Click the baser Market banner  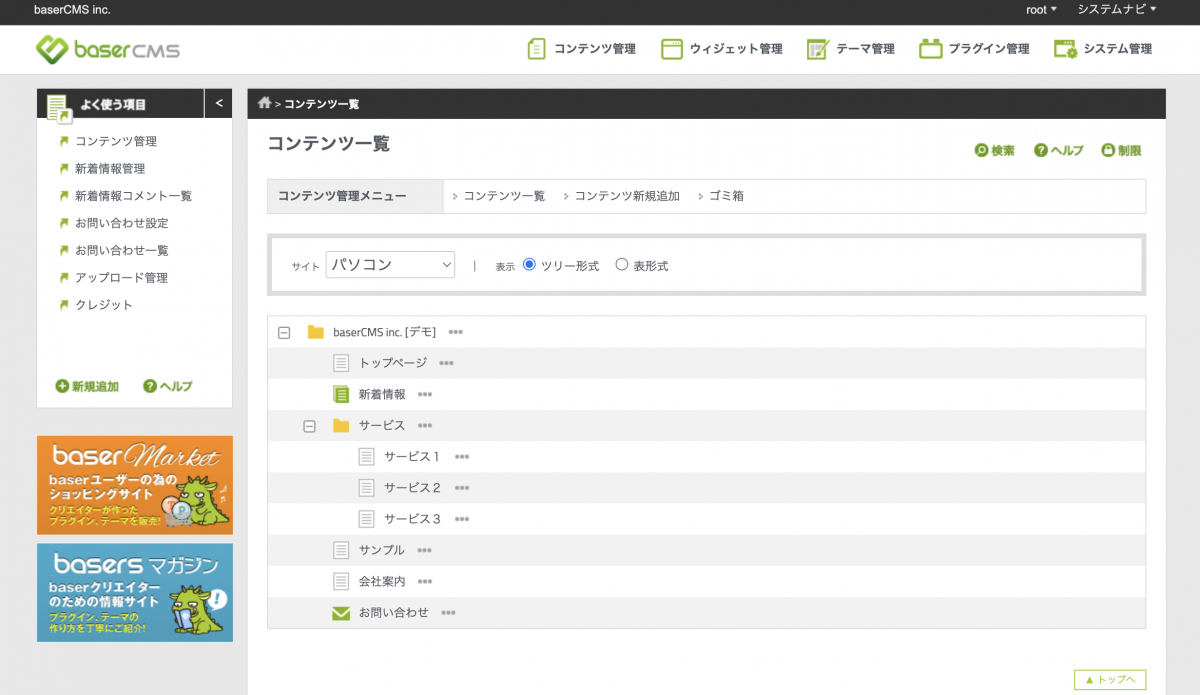click(135, 485)
